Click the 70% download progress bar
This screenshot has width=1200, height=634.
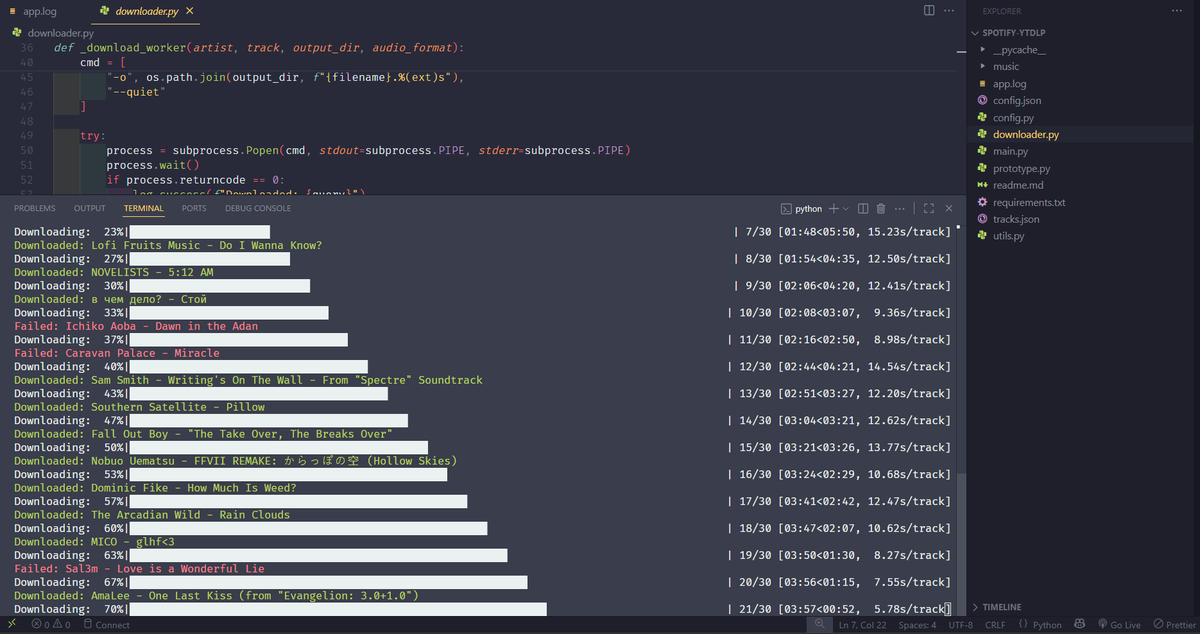coord(338,609)
